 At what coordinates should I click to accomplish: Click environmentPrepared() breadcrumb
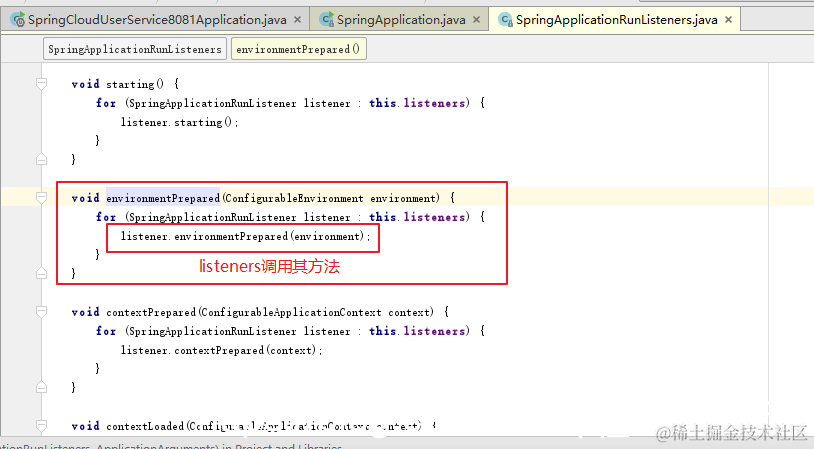tap(299, 49)
